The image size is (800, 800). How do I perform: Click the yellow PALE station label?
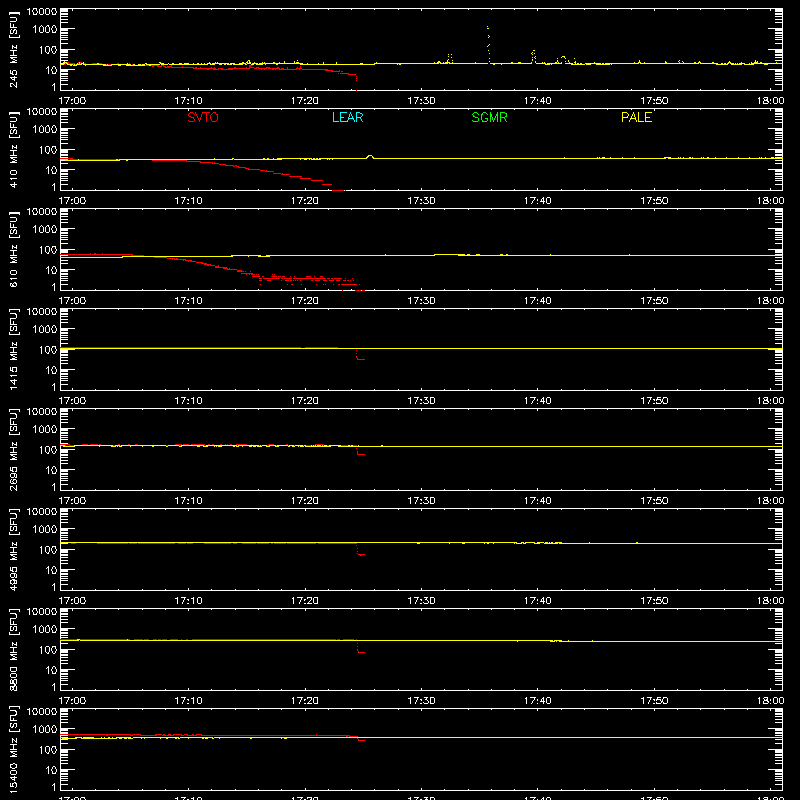click(x=636, y=117)
